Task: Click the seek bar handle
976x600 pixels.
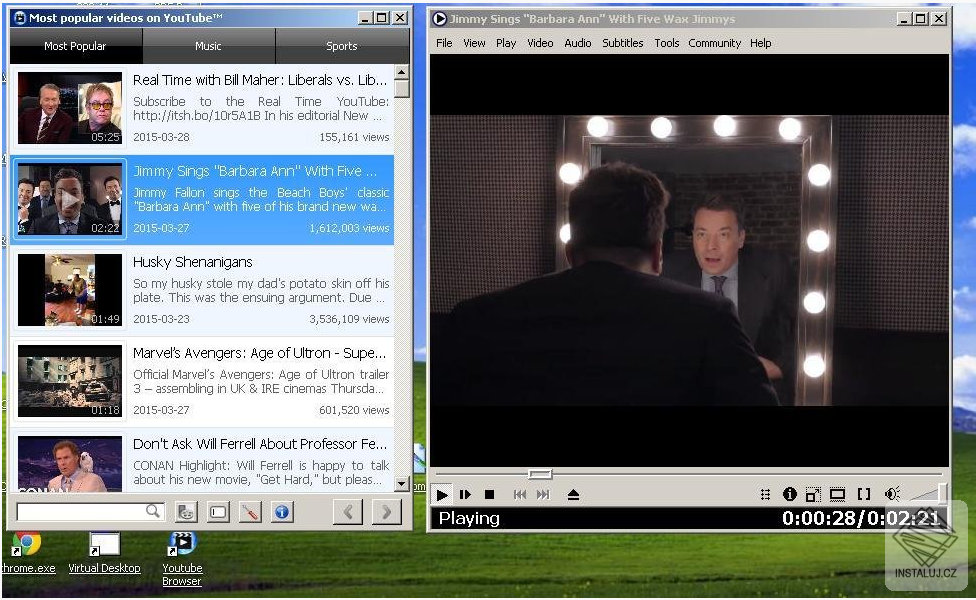Action: [540, 474]
